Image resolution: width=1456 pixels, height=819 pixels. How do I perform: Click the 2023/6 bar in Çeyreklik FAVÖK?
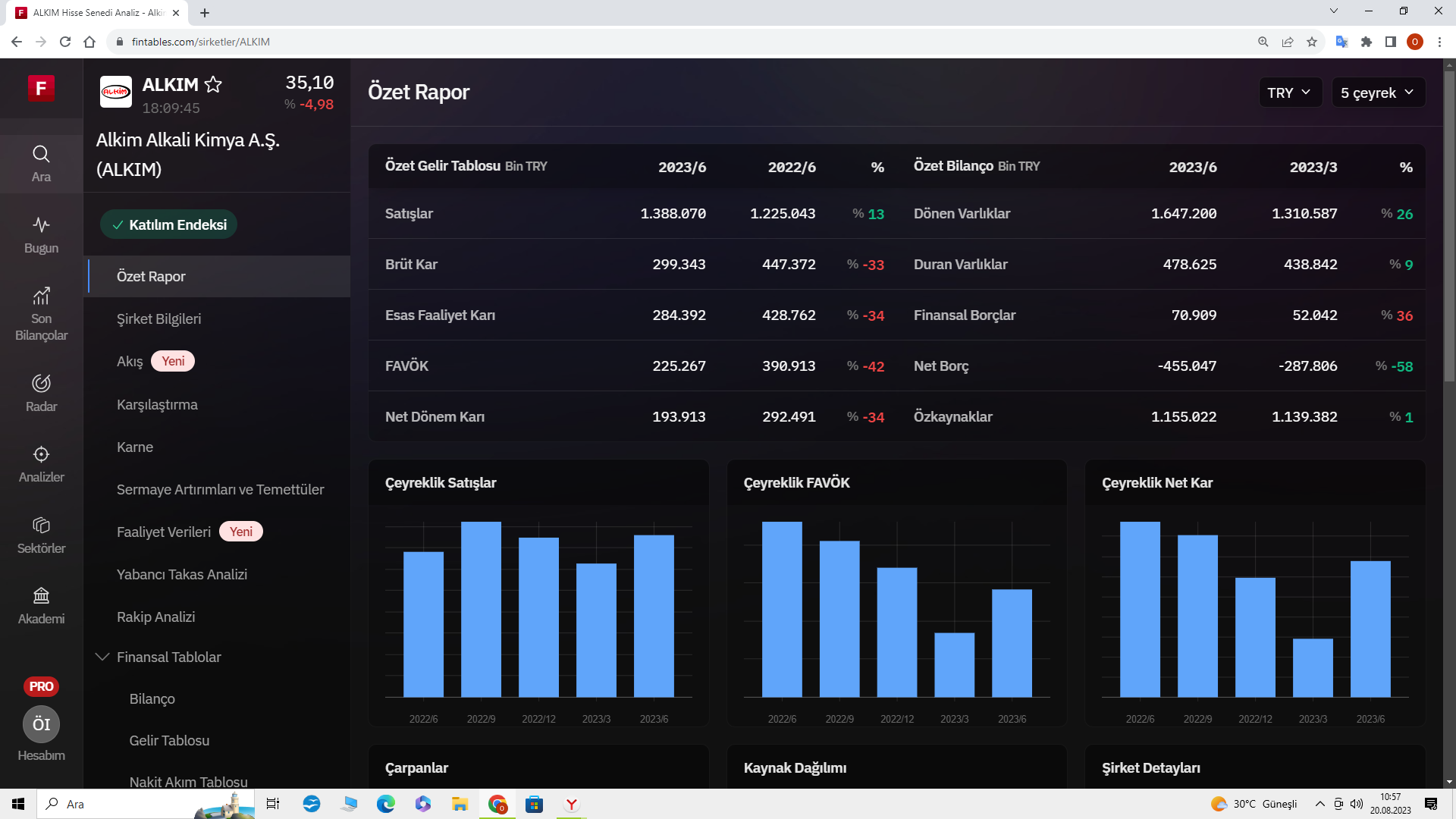[1012, 643]
